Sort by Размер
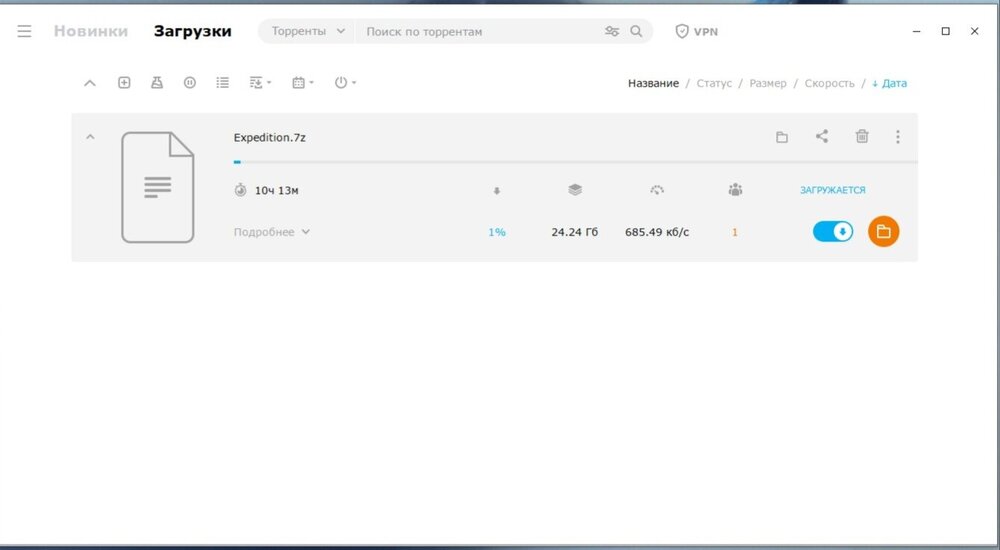Viewport: 1000px width, 550px height. click(768, 83)
